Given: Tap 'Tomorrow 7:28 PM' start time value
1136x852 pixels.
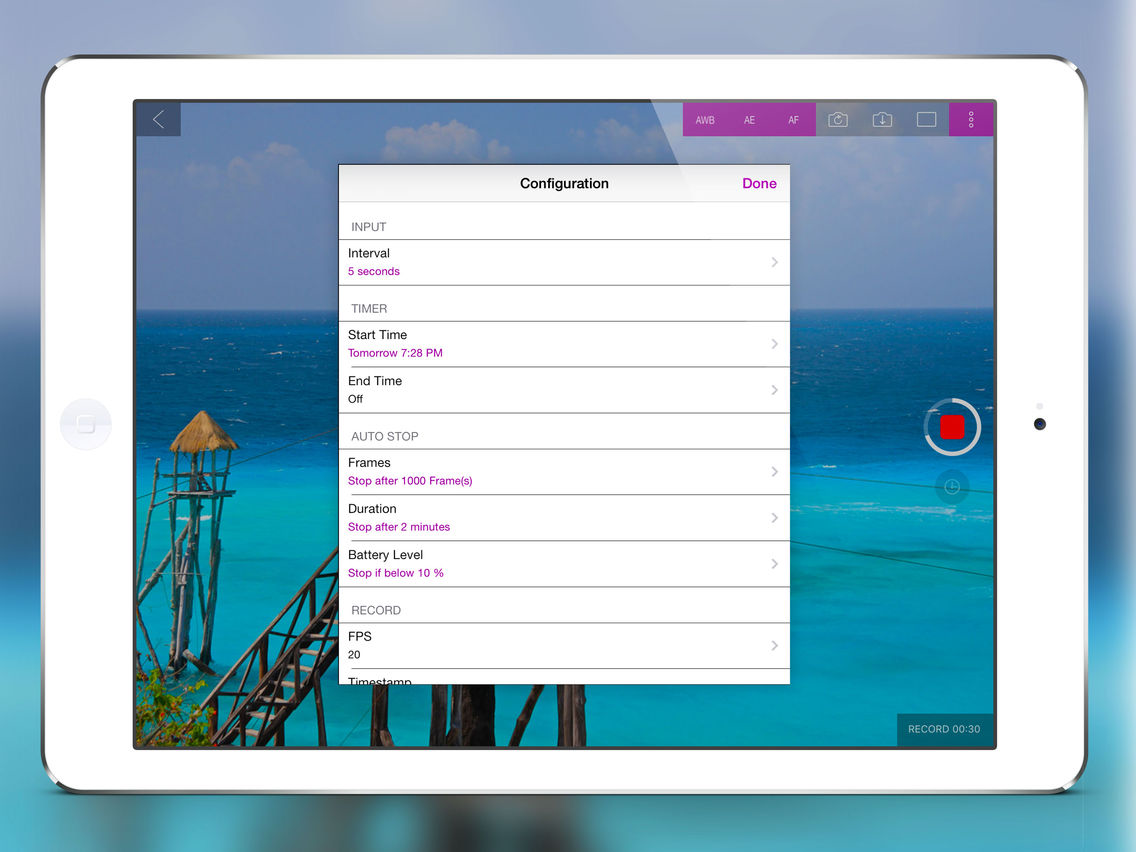Looking at the screenshot, I should (395, 354).
